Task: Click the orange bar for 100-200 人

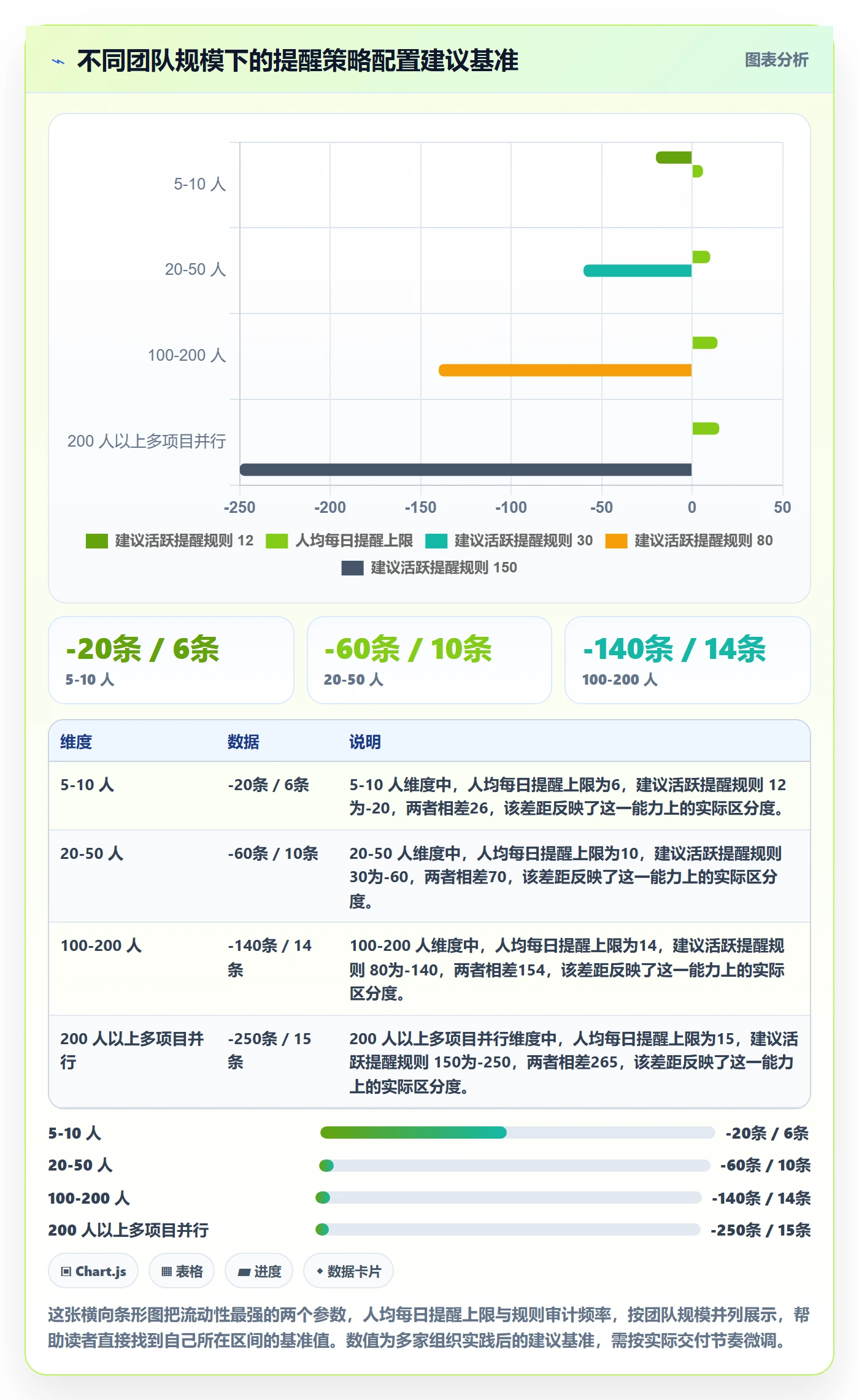Action: point(565,370)
